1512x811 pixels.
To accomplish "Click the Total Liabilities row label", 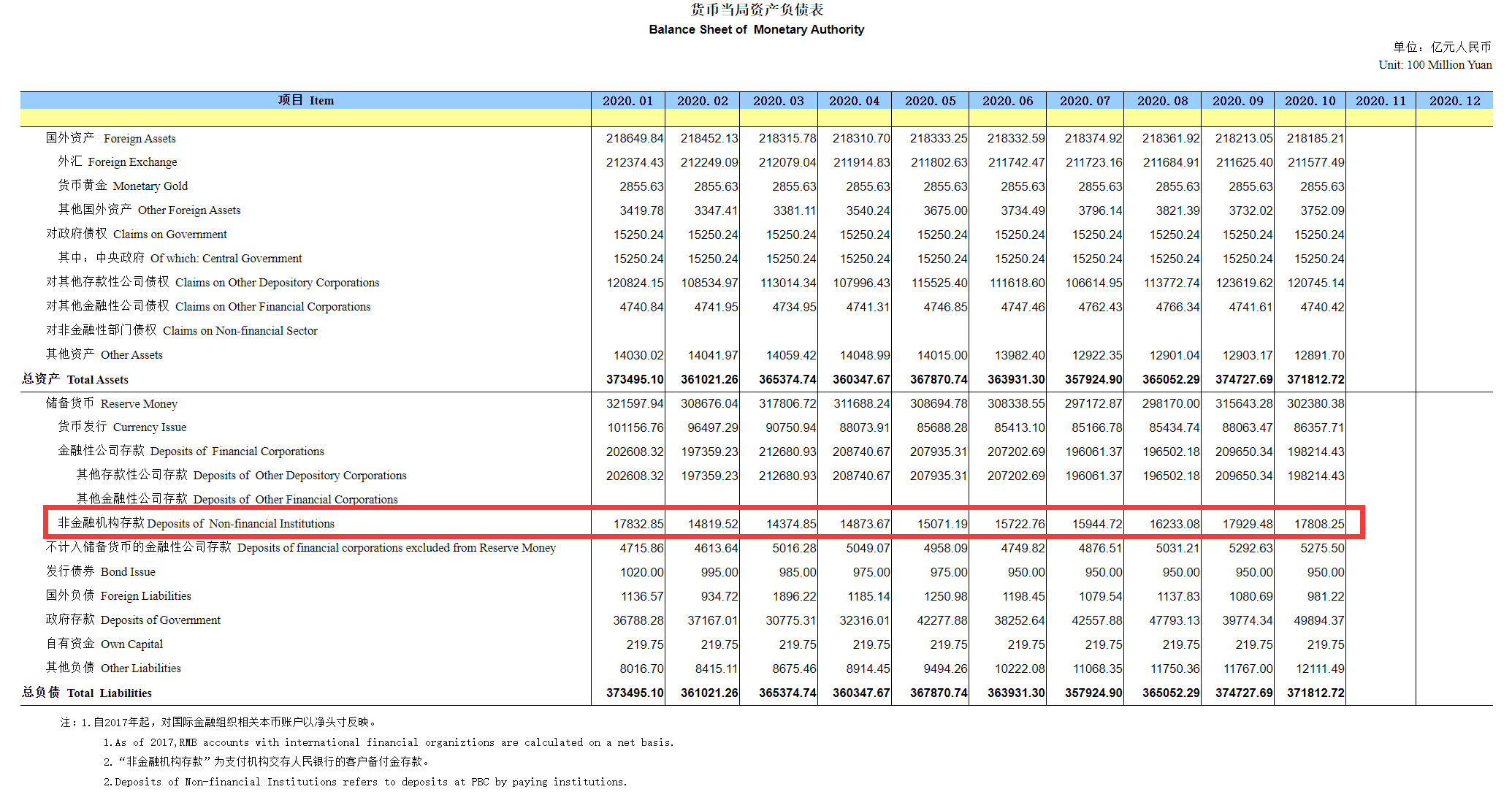I will pos(87,693).
